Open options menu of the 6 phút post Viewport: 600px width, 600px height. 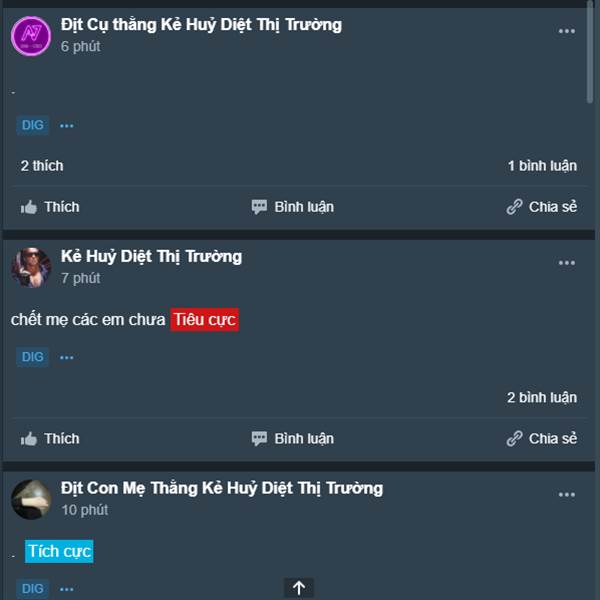click(566, 31)
